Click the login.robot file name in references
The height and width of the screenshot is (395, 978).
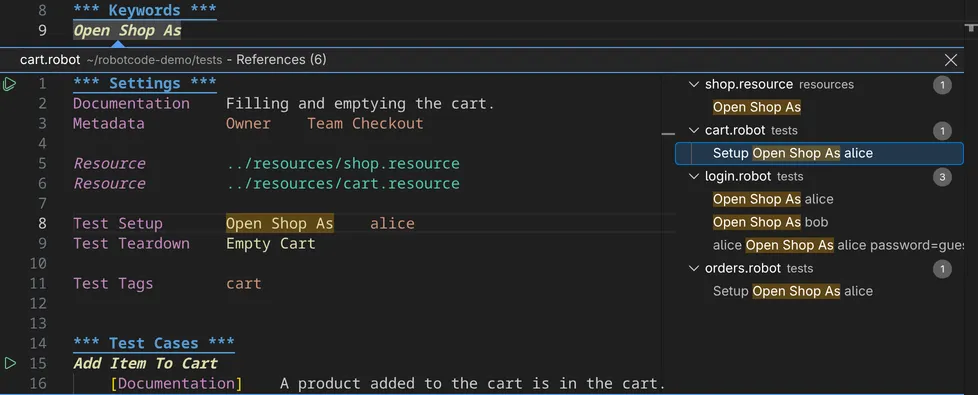coord(738,176)
